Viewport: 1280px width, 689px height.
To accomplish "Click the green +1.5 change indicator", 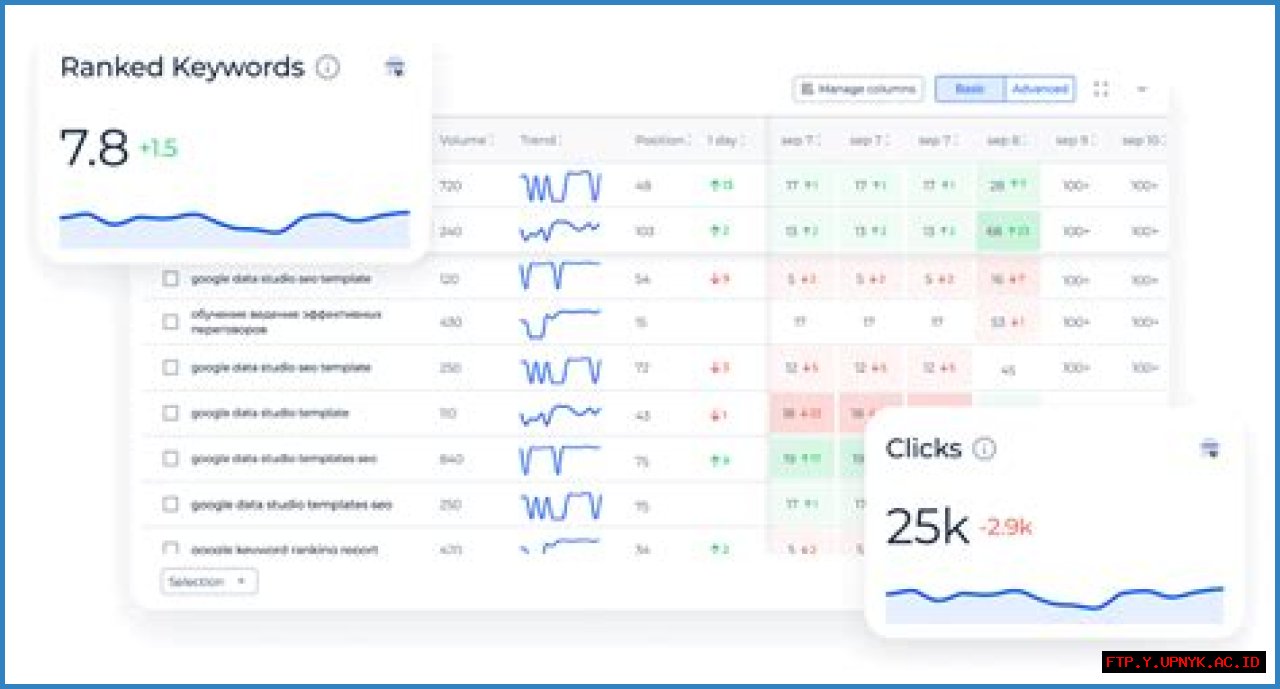I will coord(159,148).
